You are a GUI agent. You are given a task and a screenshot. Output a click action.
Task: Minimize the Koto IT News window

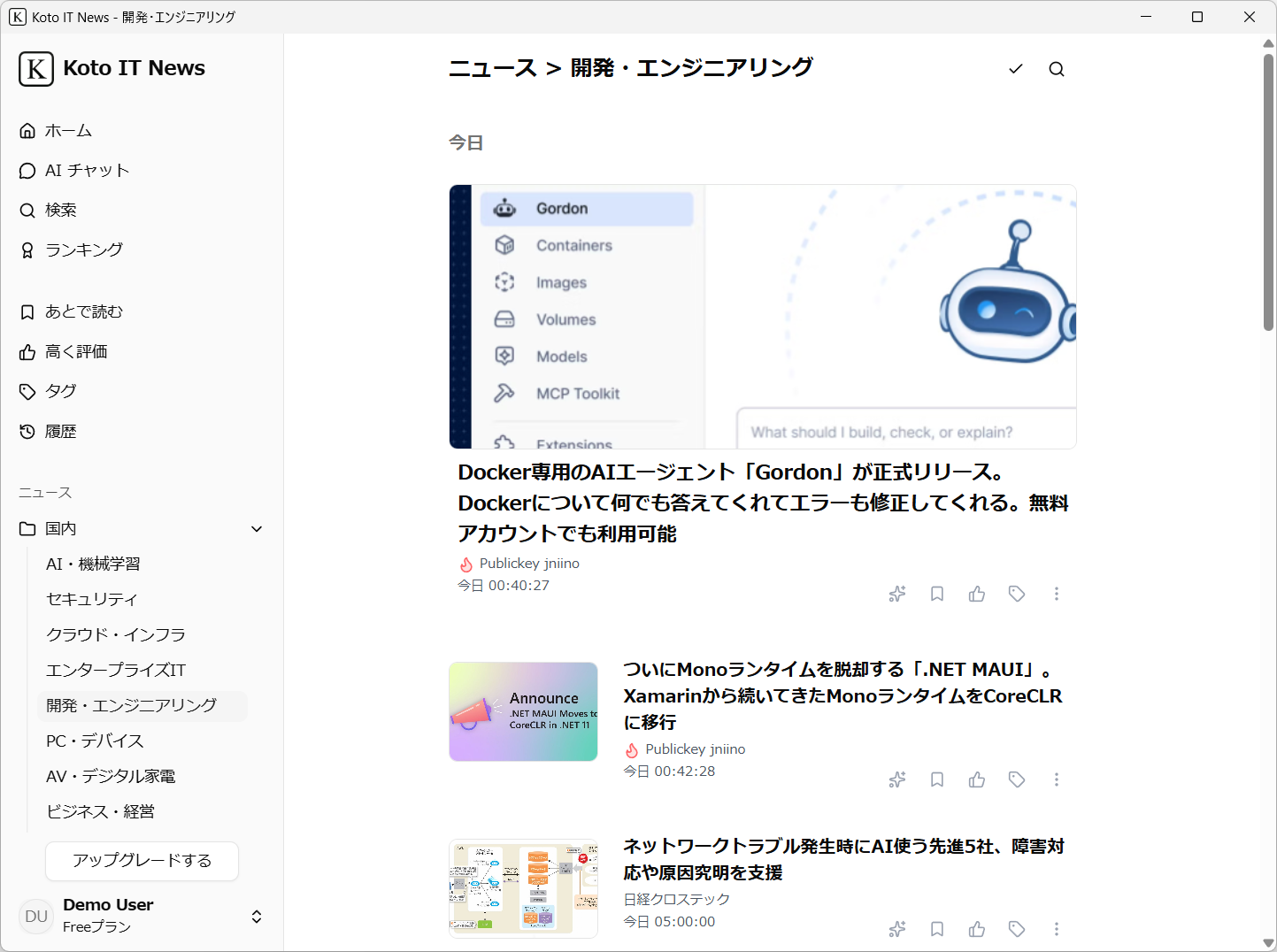[1146, 17]
